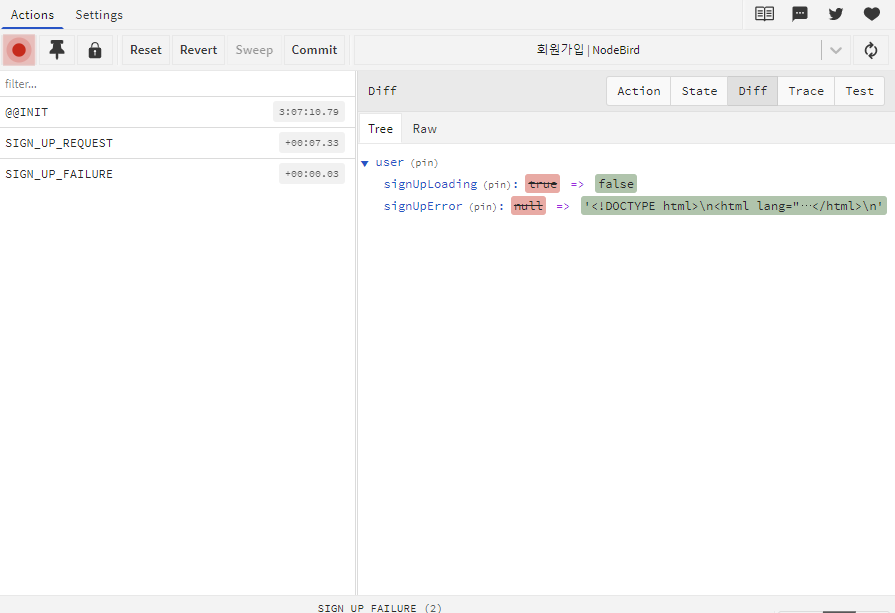Click the heart support icon

872,14
